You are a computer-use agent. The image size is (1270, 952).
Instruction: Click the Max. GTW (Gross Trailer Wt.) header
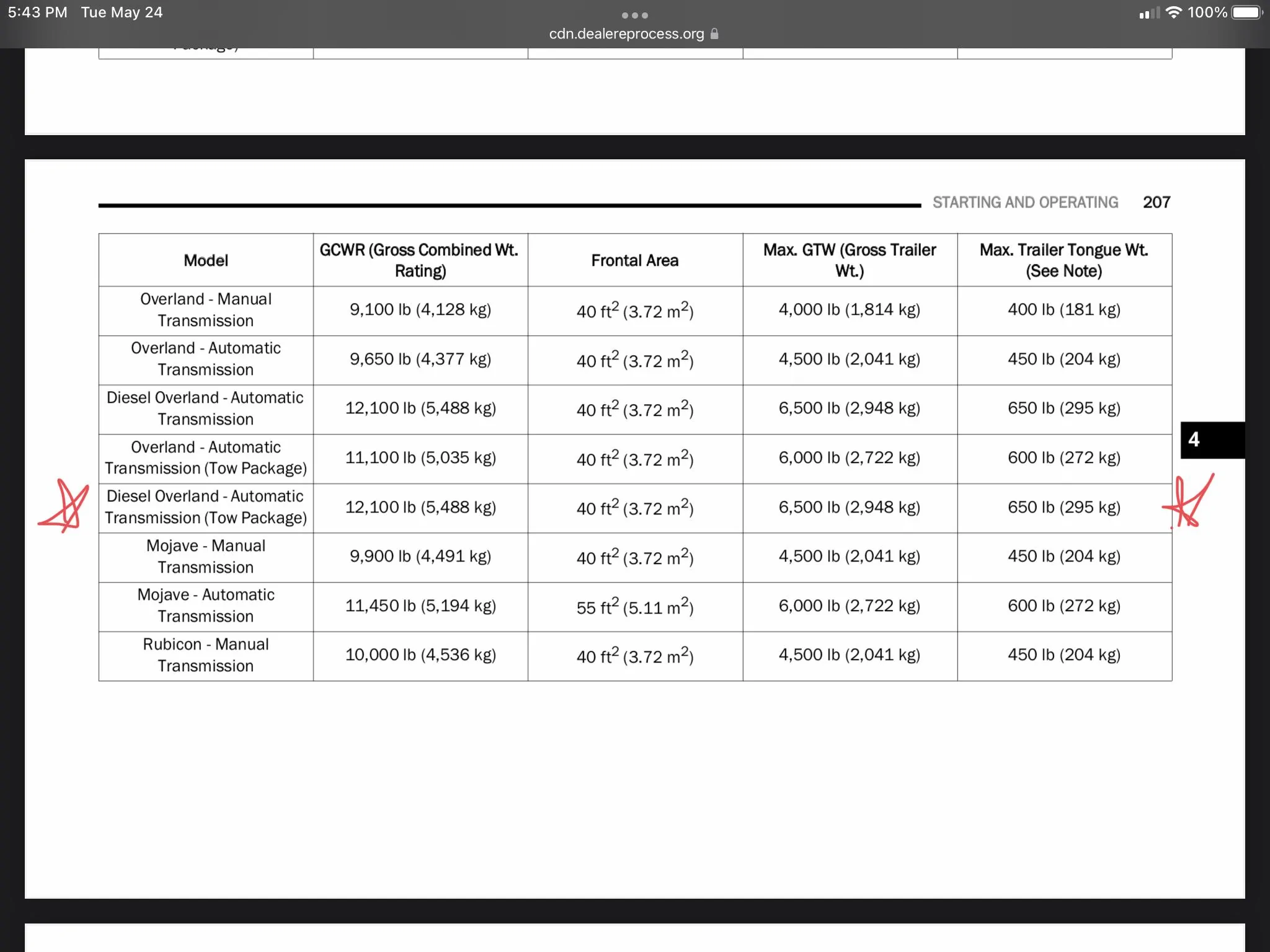[850, 260]
